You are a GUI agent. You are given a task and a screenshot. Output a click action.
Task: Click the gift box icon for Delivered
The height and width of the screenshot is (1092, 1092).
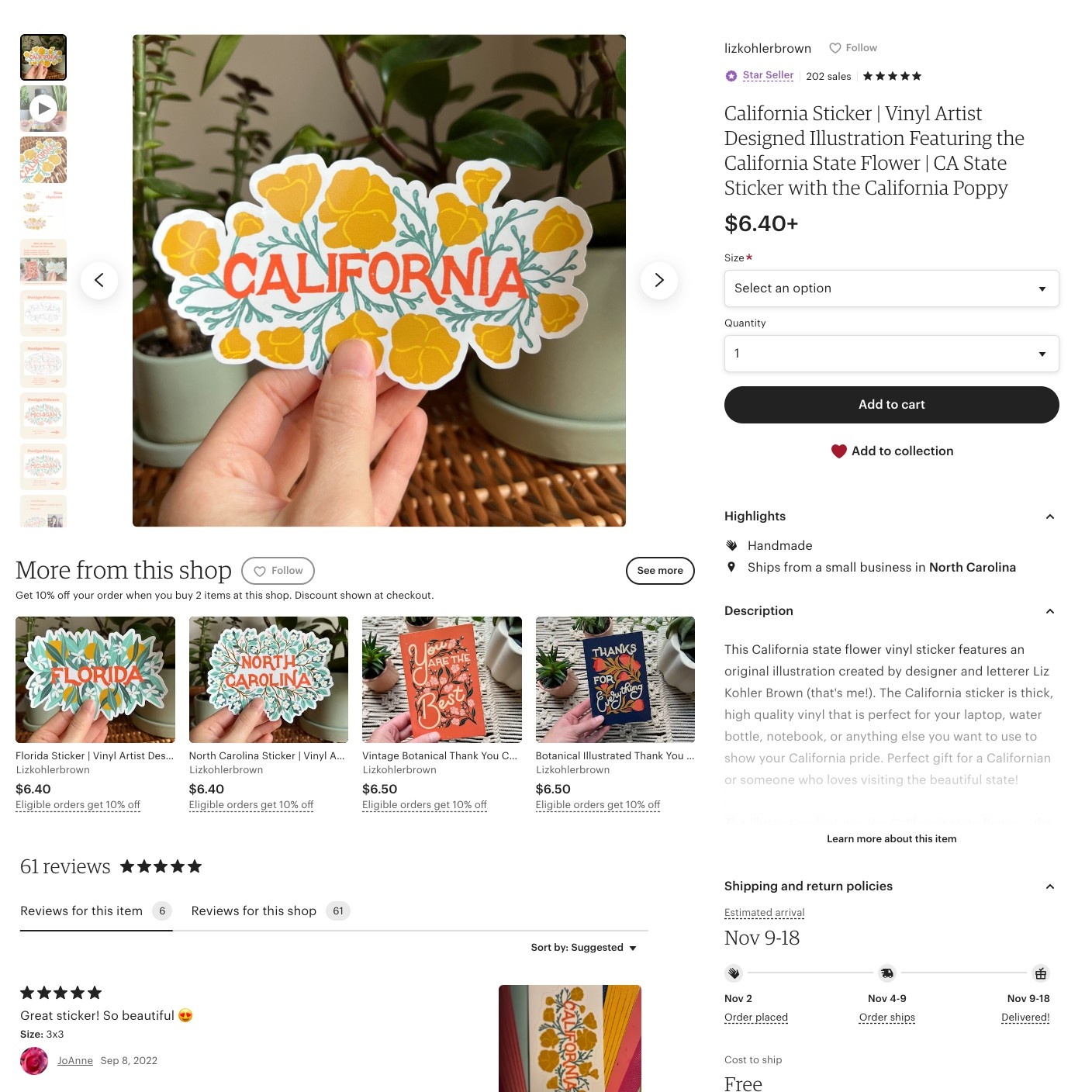pyautogui.click(x=1041, y=973)
